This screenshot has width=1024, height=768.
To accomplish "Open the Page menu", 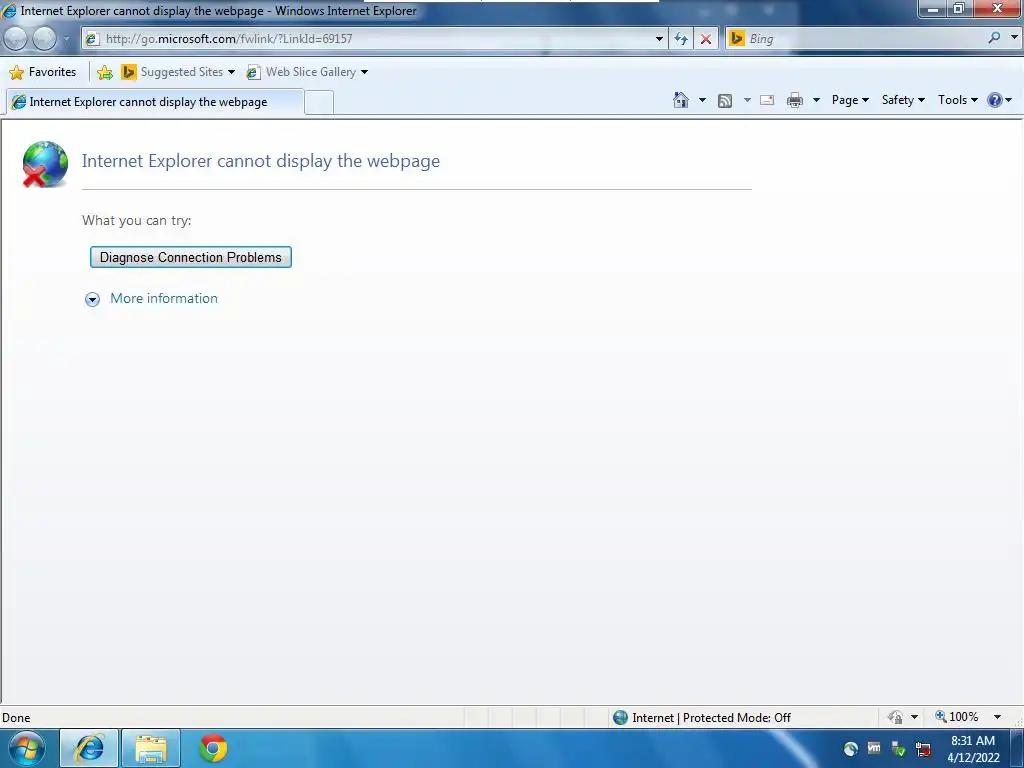I will [x=850, y=100].
